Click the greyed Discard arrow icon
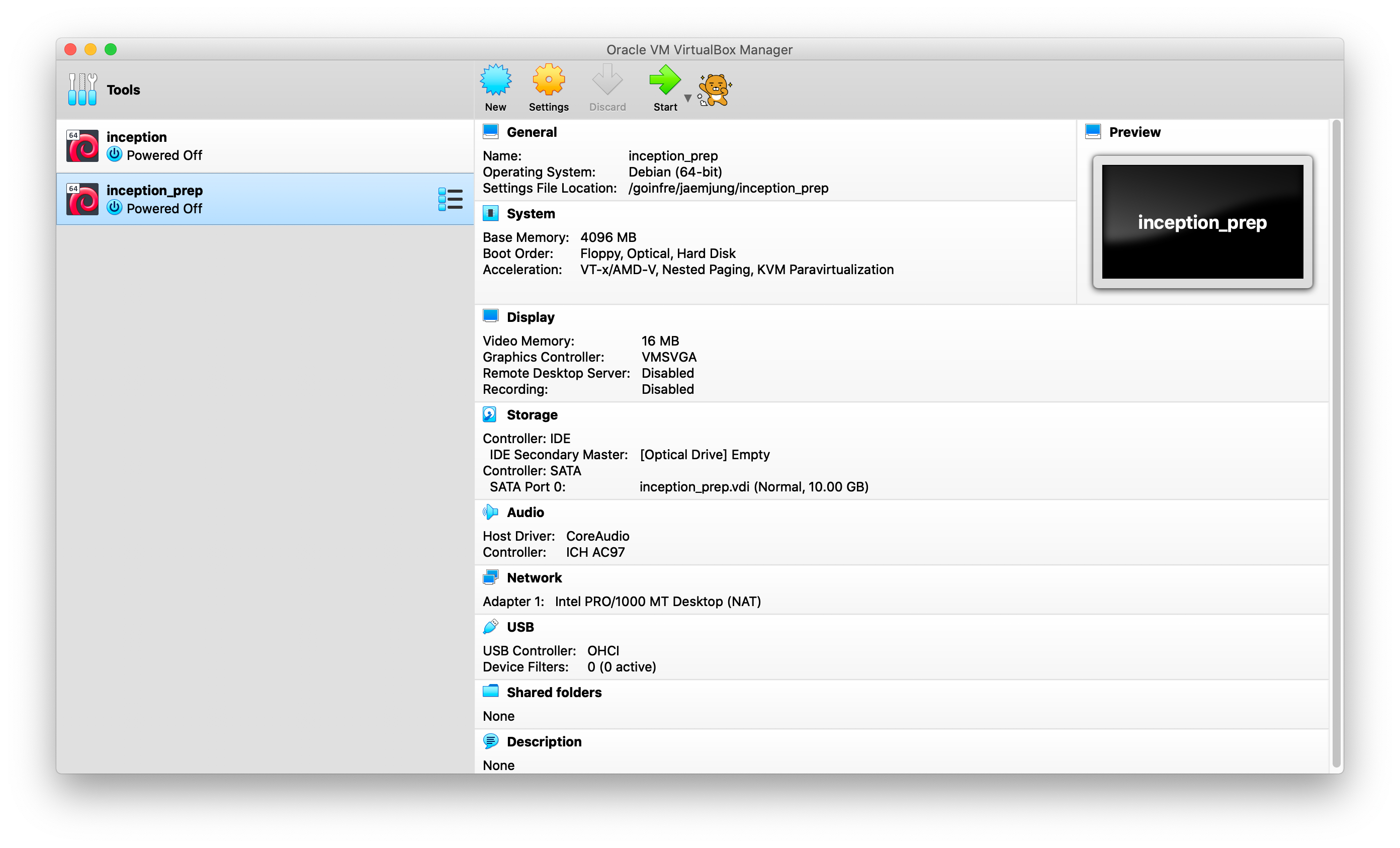The width and height of the screenshot is (1400, 848). click(x=607, y=80)
